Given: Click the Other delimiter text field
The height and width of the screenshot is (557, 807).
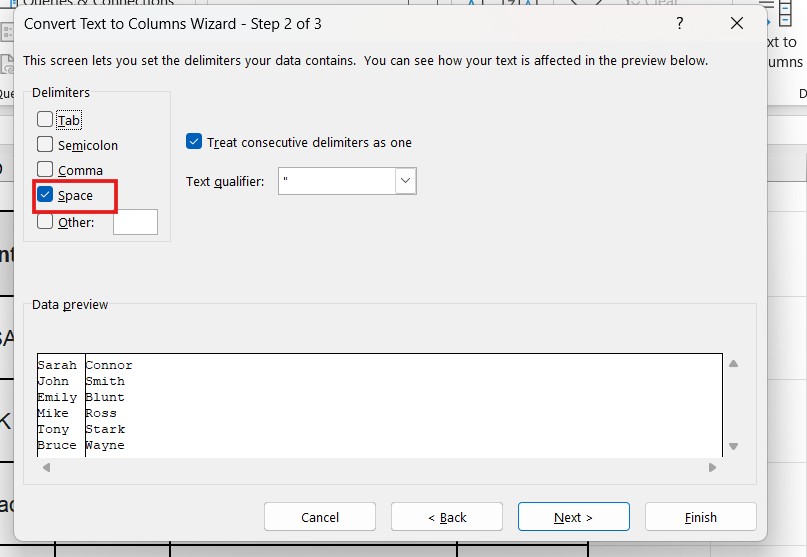Looking at the screenshot, I should (x=135, y=222).
